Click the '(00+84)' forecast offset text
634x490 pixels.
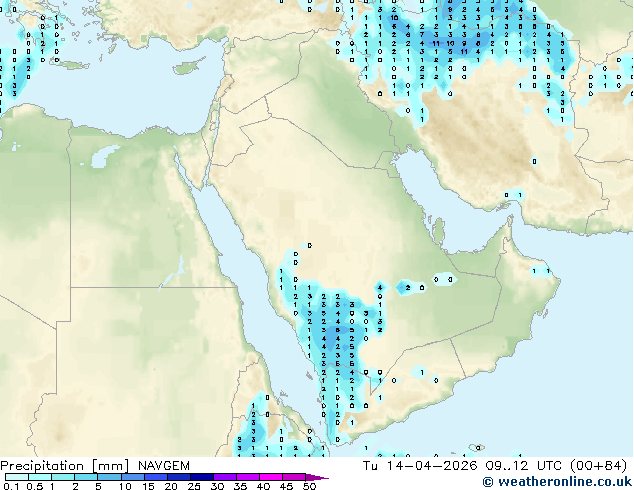598,466
